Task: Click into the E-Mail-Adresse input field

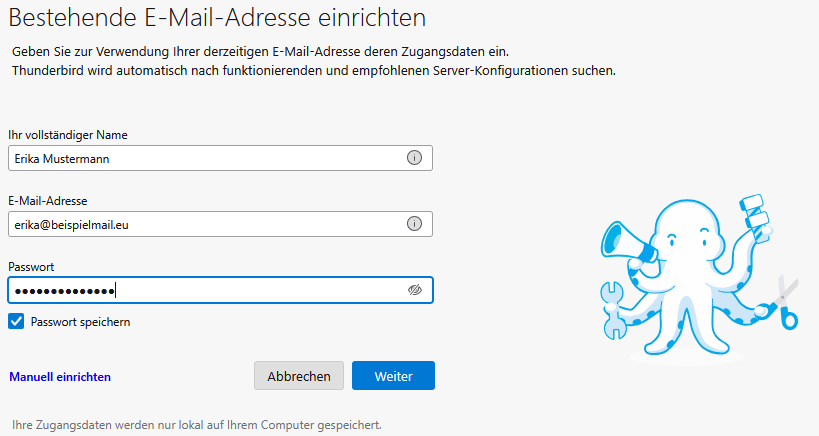Action: tap(200, 224)
